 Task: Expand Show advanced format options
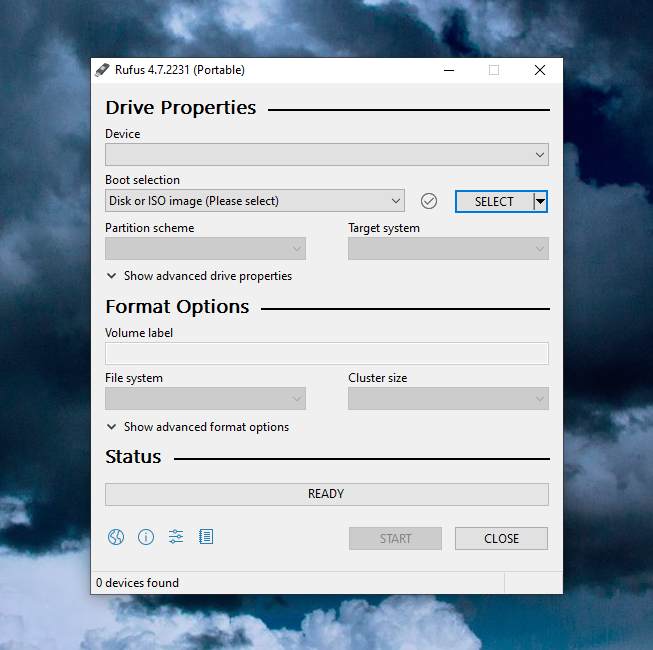point(198,427)
